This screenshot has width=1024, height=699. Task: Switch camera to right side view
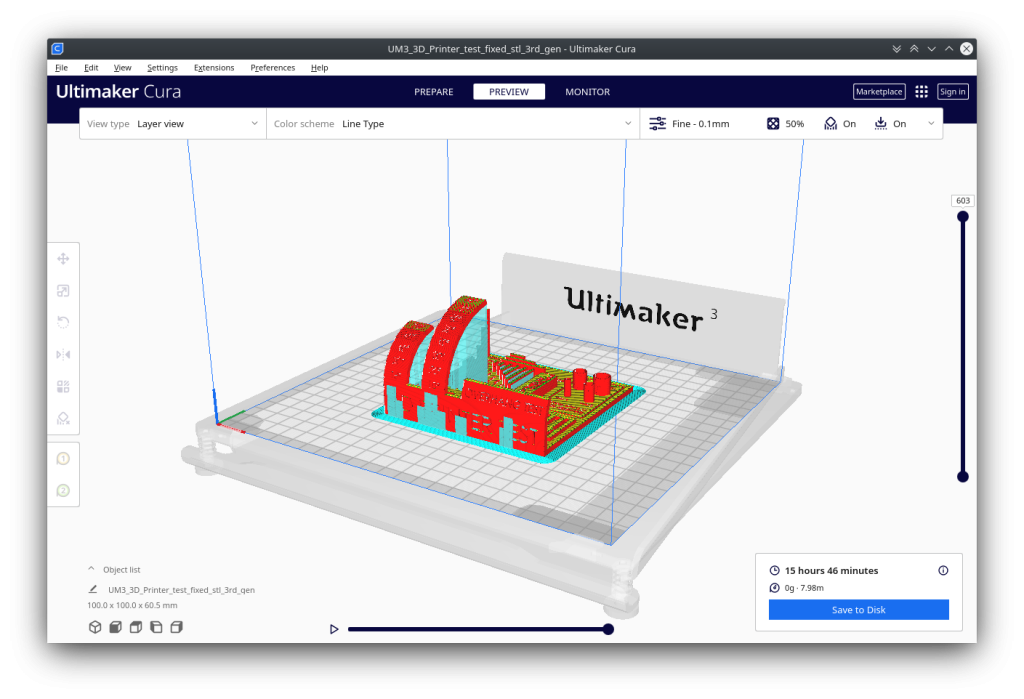tap(176, 627)
